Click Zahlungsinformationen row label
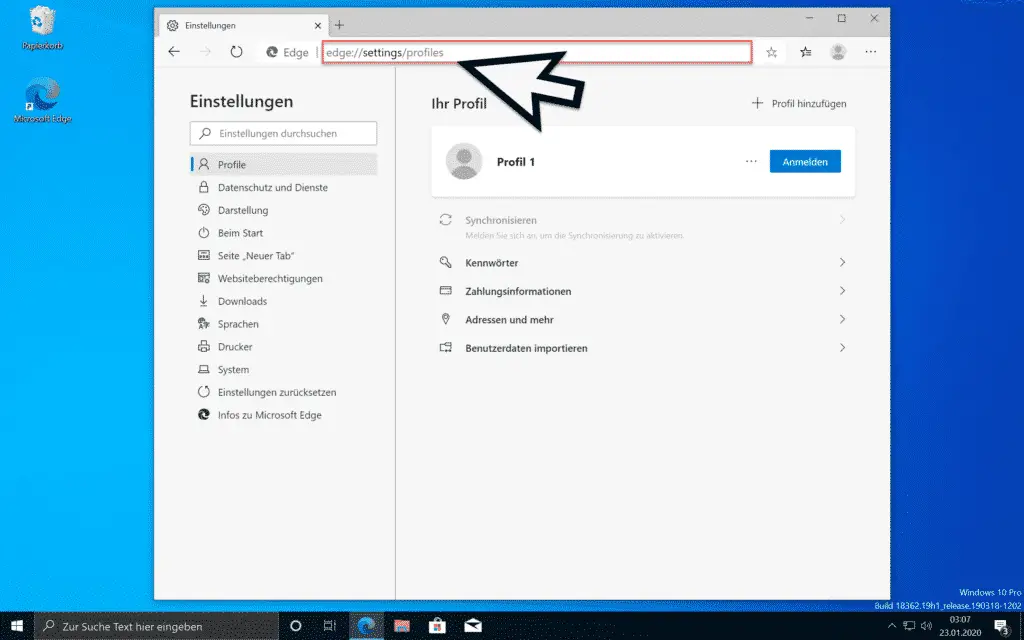Image resolution: width=1024 pixels, height=640 pixels. pyautogui.click(x=518, y=291)
